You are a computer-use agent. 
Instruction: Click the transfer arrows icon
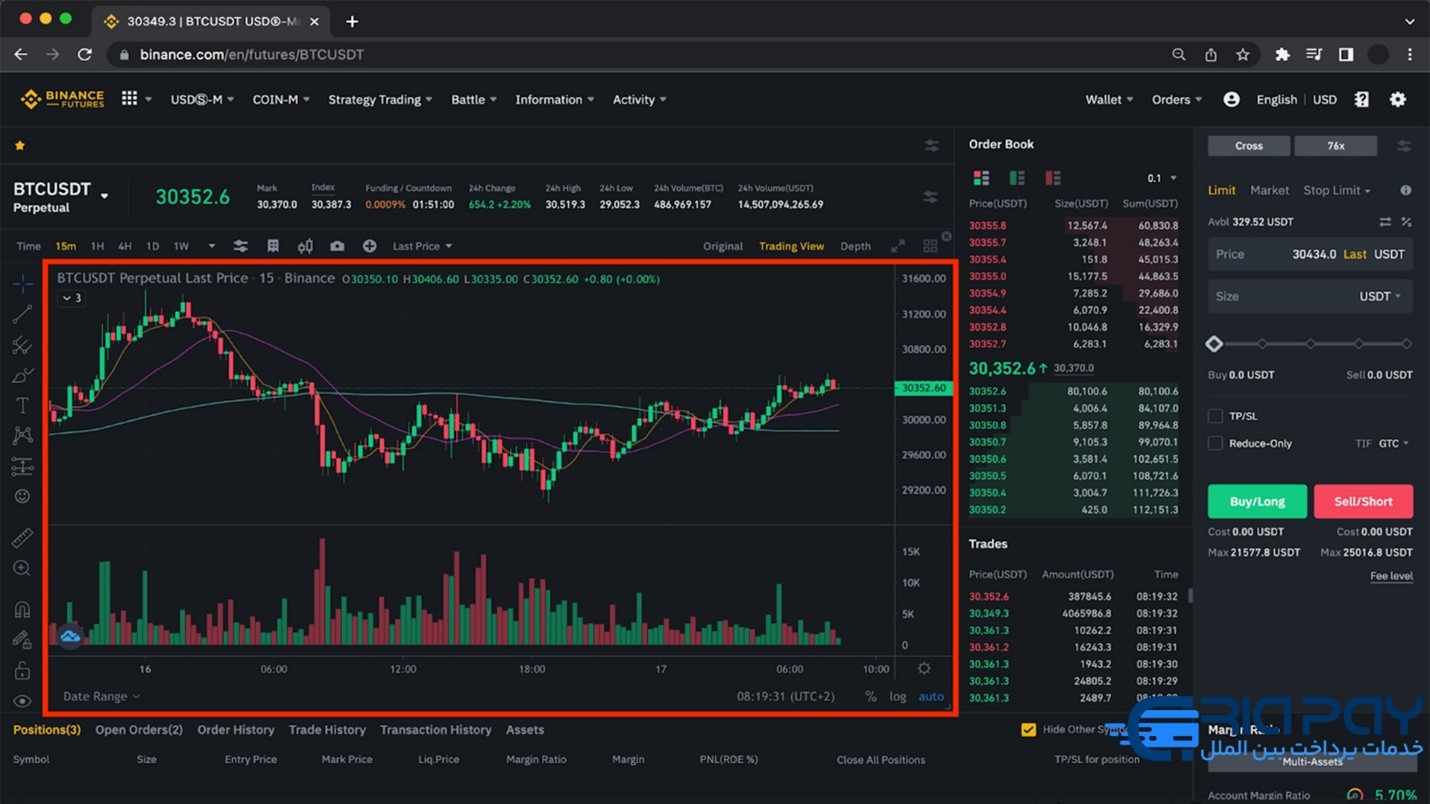coord(1385,222)
